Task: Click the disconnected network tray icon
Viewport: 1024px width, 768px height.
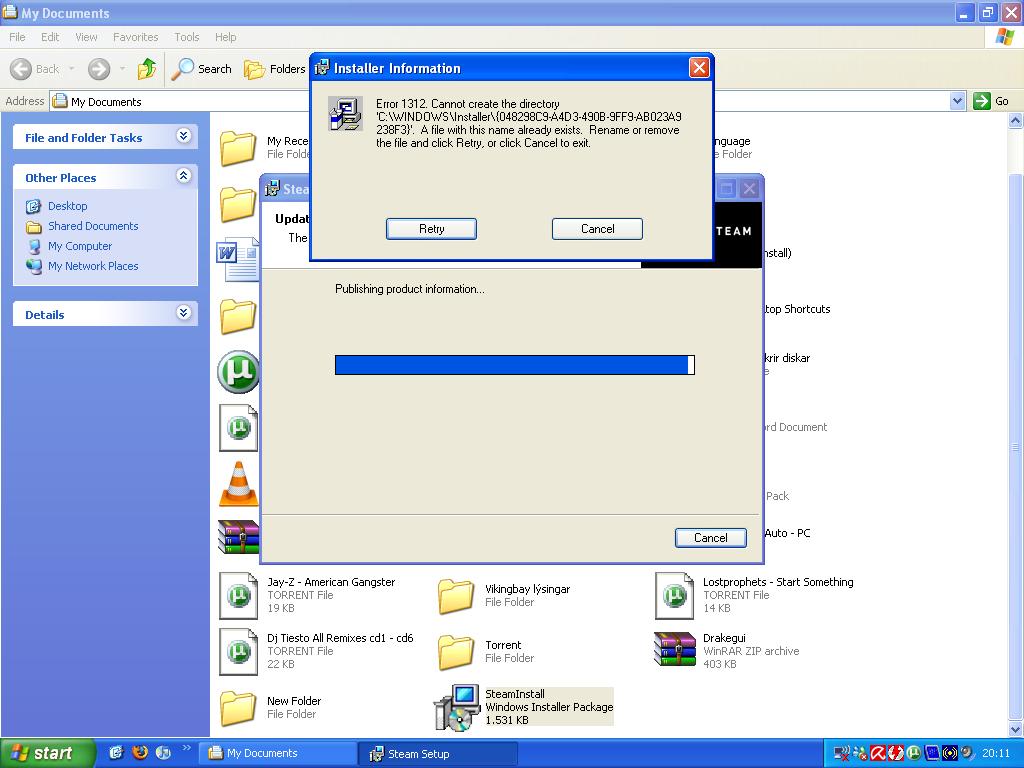Action: pos(842,754)
